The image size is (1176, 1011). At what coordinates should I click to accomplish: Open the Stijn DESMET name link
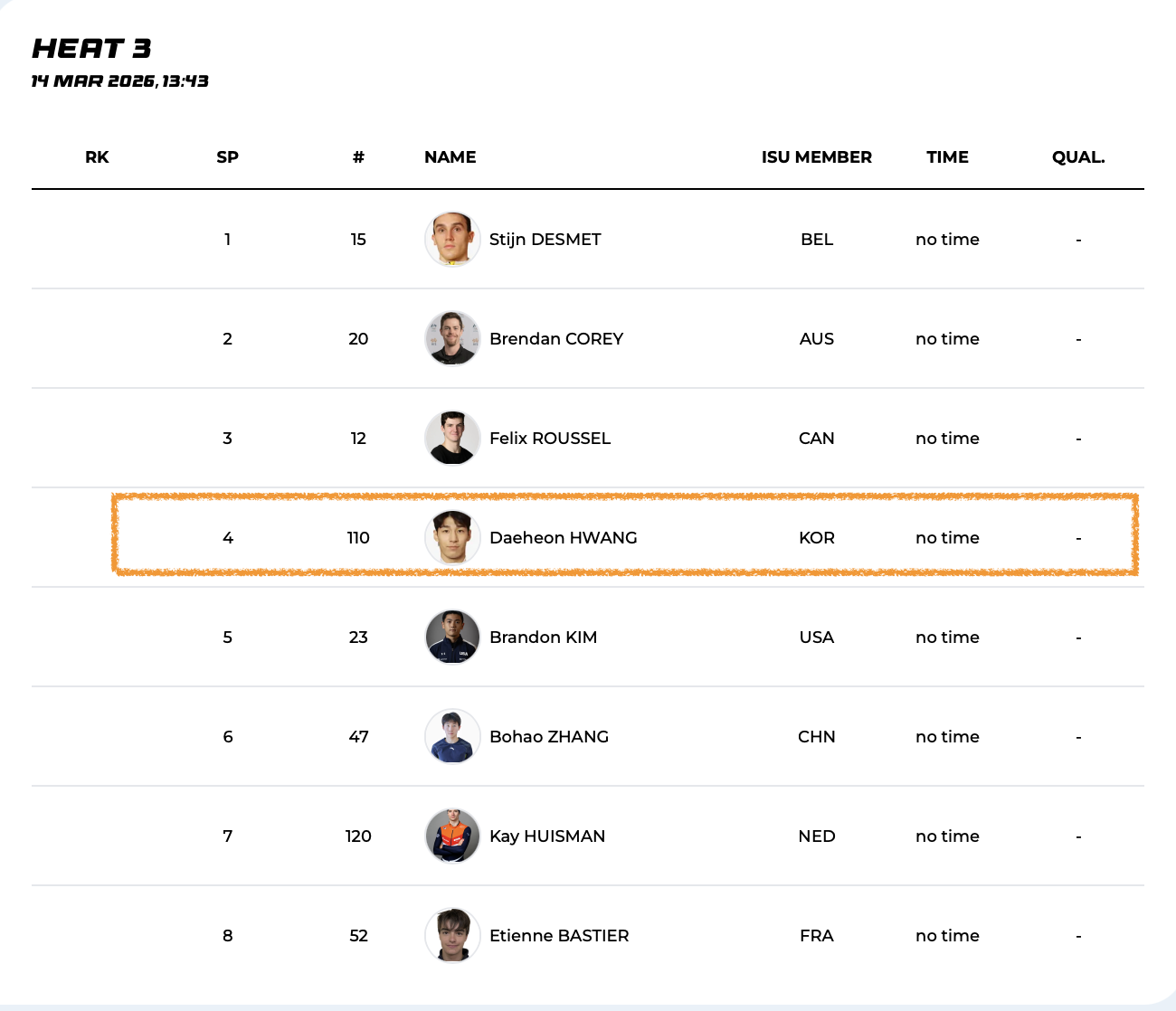click(x=545, y=240)
